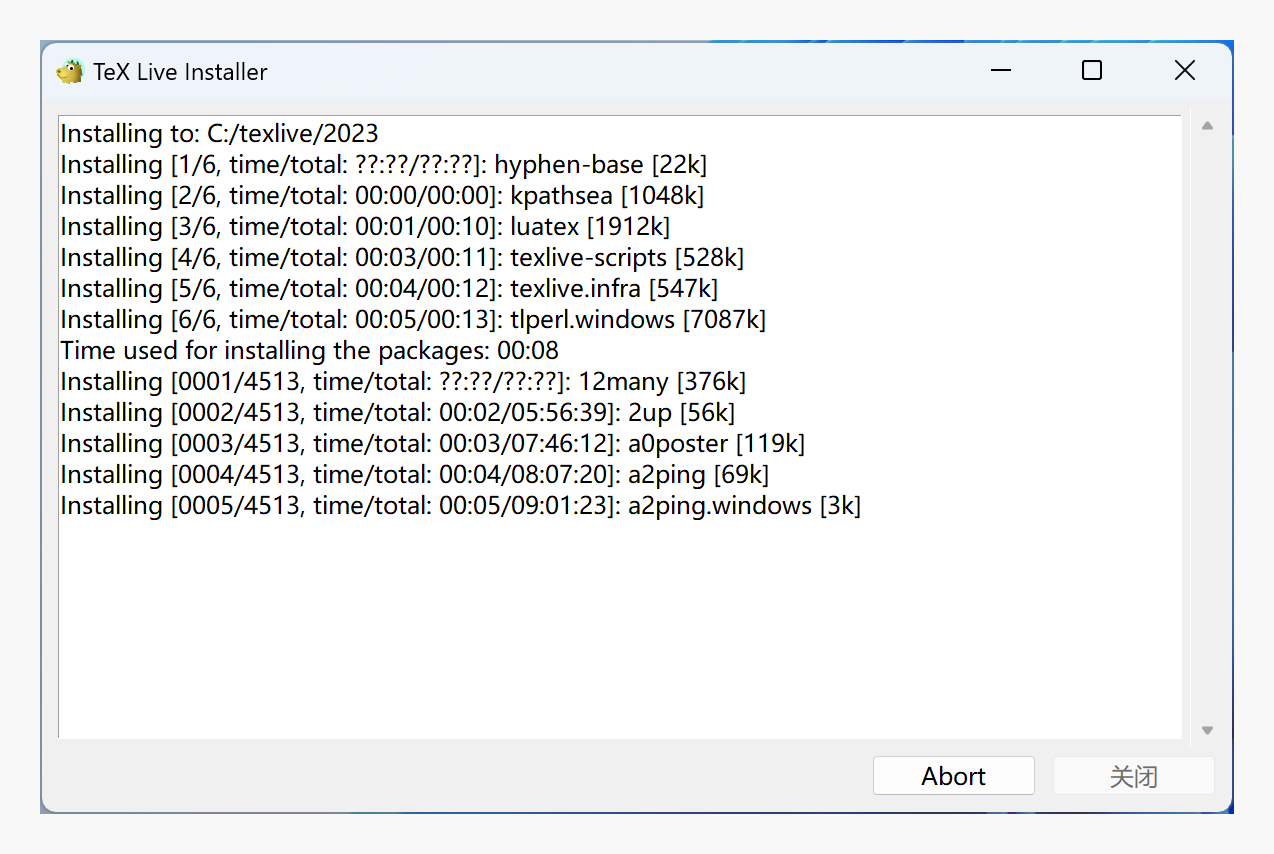Image resolution: width=1274 pixels, height=854 pixels.
Task: Select the a2ping.windows [3k] log line
Action: pyautogui.click(x=461, y=505)
